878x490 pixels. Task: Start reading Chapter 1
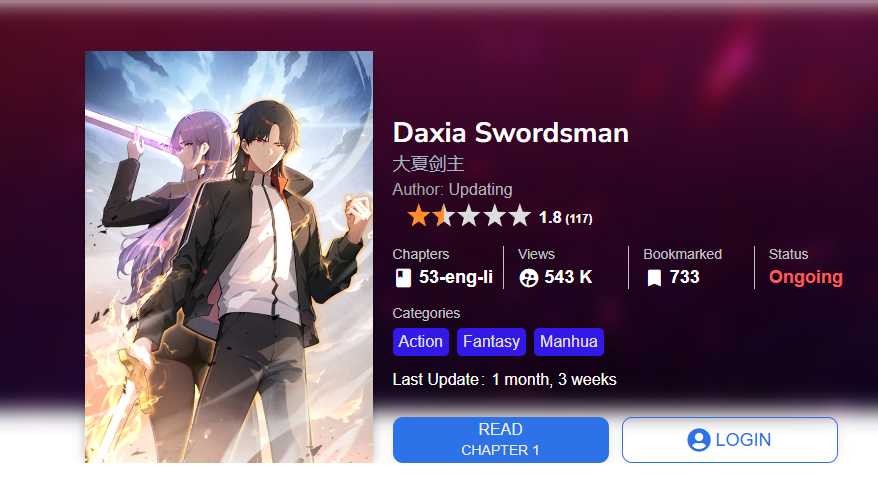pos(501,440)
